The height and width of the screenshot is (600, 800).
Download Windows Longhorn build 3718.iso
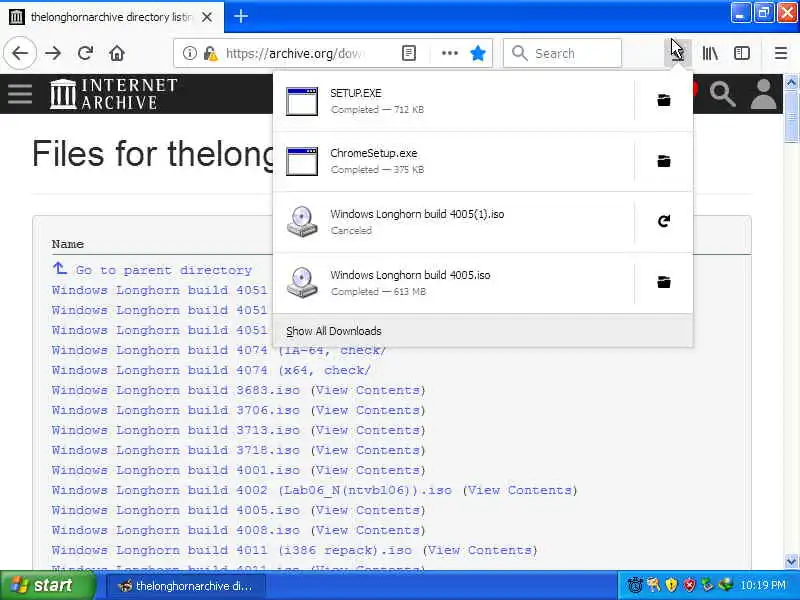point(176,450)
